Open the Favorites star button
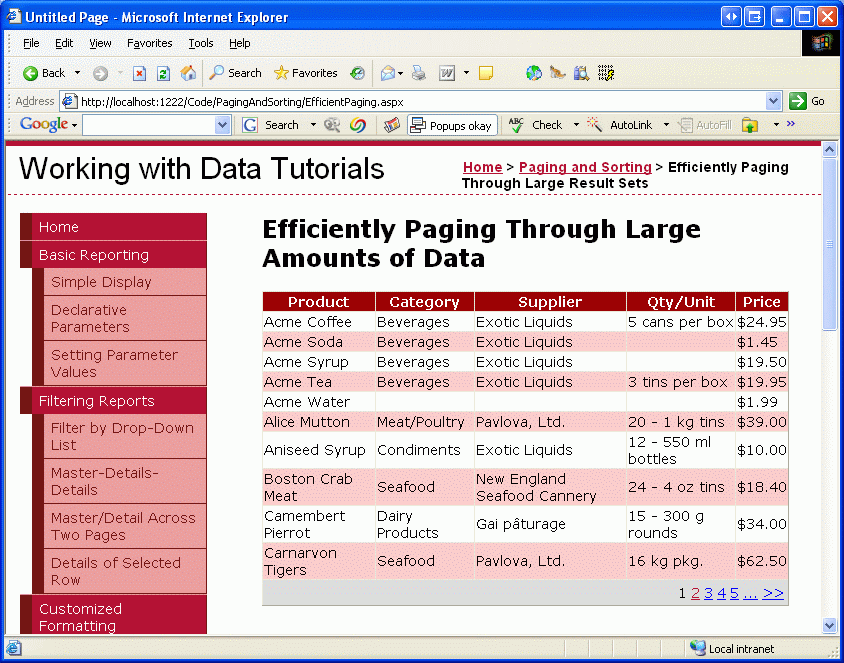844x663 pixels. (x=306, y=73)
